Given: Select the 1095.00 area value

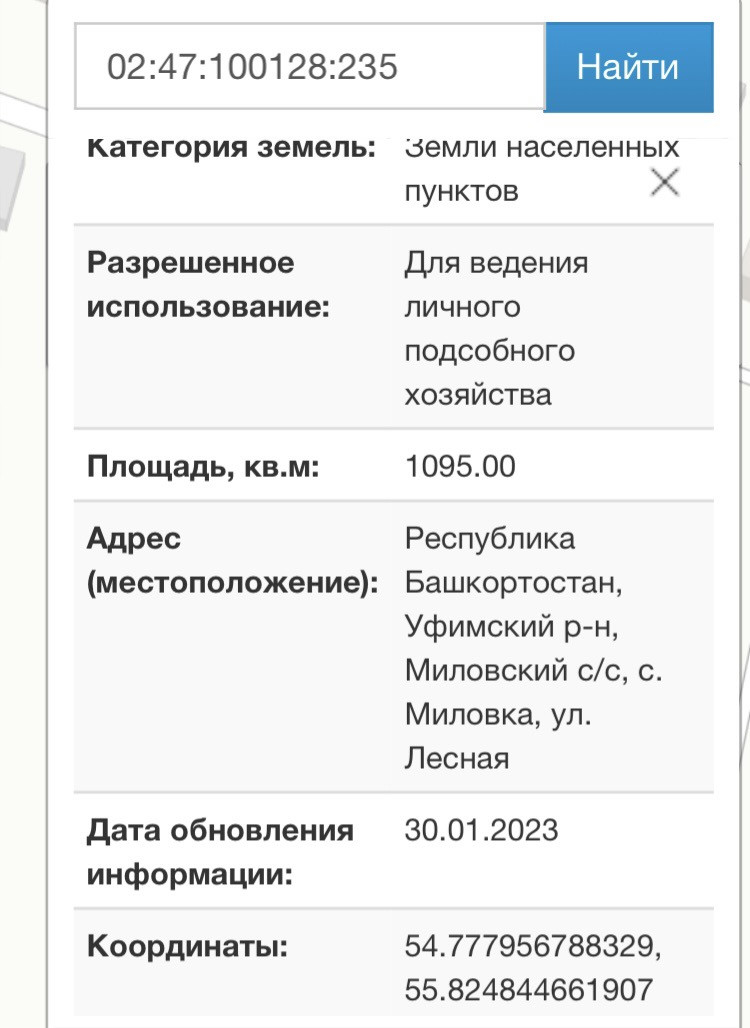Looking at the screenshot, I should 460,467.
